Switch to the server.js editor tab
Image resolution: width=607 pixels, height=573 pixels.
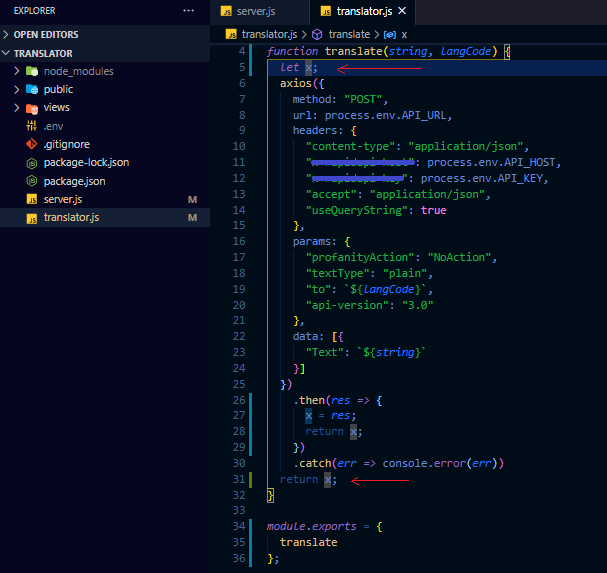(x=254, y=11)
